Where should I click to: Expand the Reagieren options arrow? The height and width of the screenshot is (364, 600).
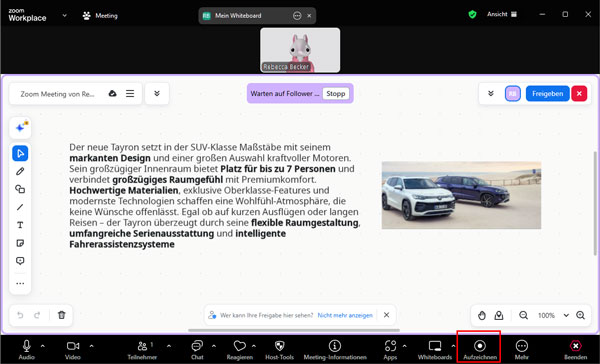(x=254, y=346)
